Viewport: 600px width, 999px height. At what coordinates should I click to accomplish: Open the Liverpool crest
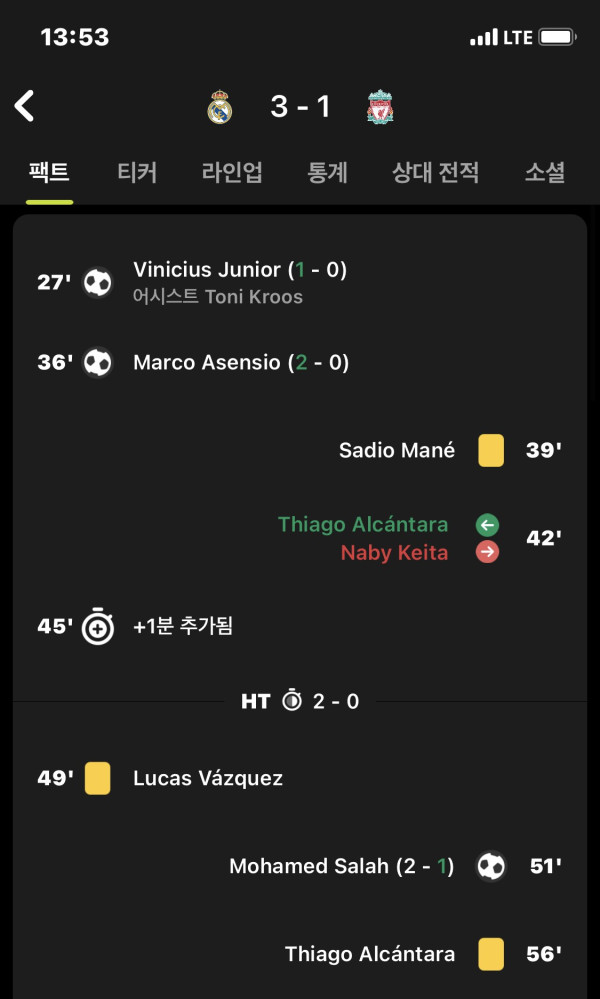380,106
